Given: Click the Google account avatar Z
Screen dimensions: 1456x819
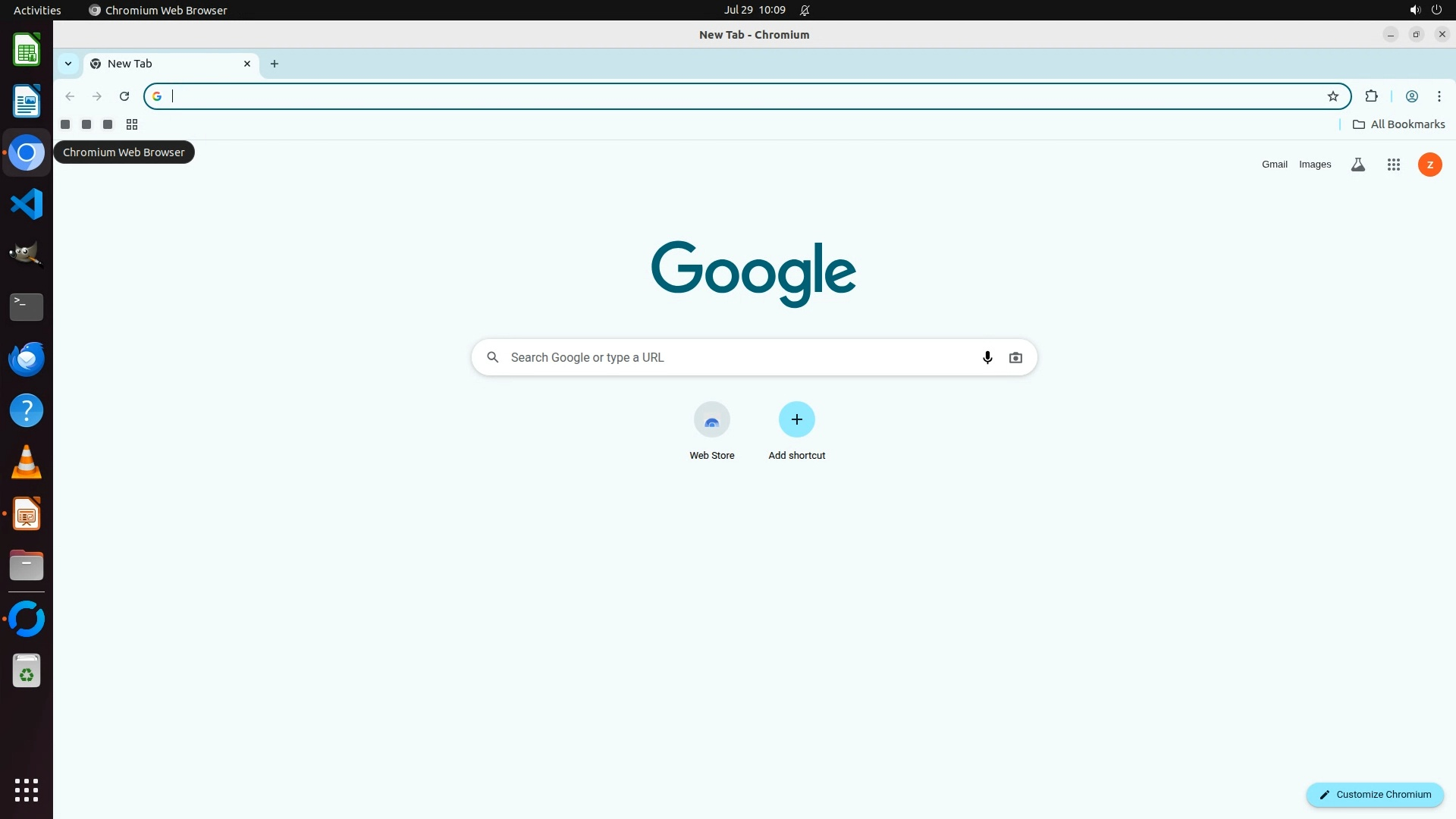Looking at the screenshot, I should coord(1429,165).
